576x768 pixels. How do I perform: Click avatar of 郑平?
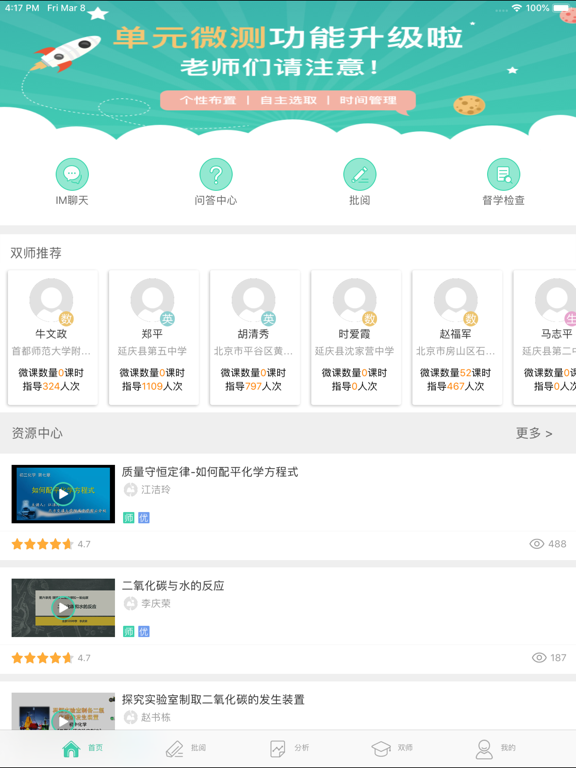click(152, 300)
